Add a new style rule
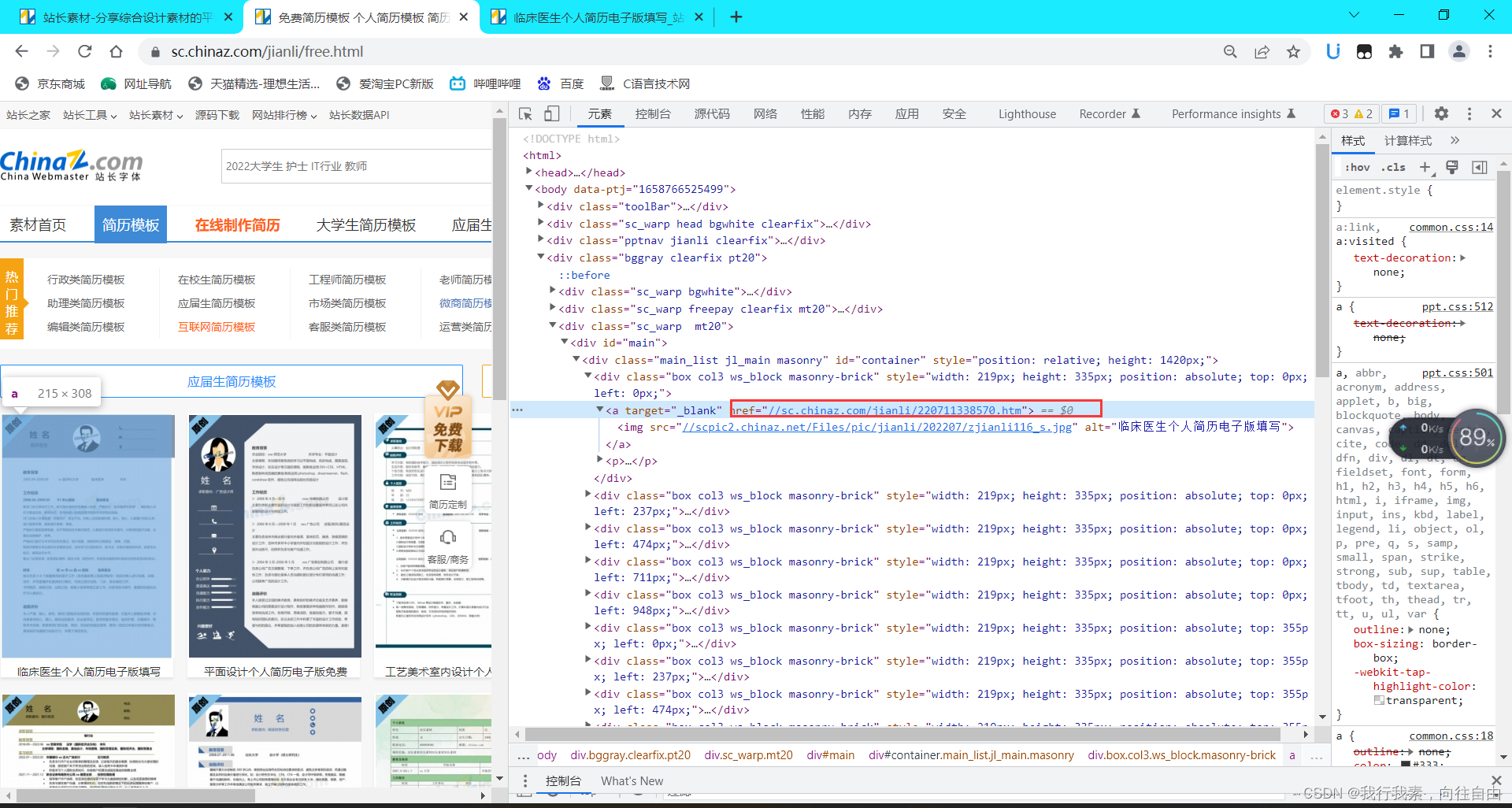The image size is (1512, 808). tap(1425, 167)
